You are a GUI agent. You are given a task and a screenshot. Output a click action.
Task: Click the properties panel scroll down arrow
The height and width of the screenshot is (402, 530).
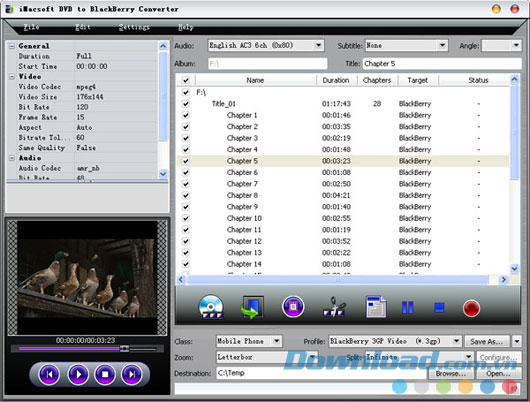pos(163,174)
